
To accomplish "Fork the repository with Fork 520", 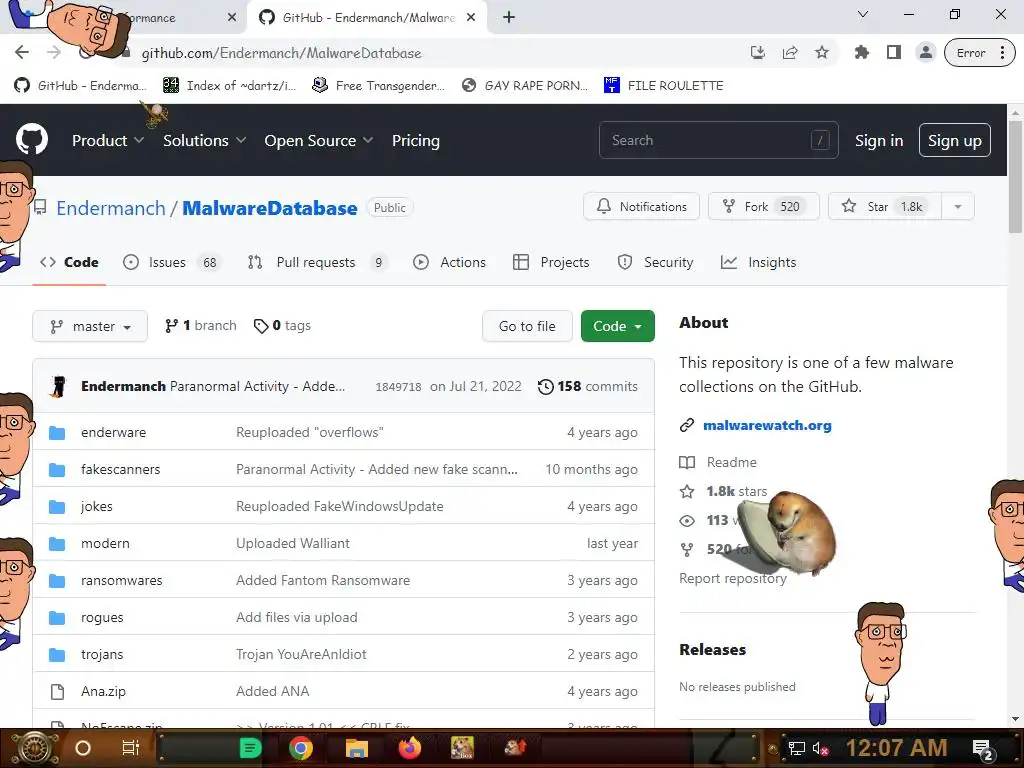I will (x=763, y=206).
